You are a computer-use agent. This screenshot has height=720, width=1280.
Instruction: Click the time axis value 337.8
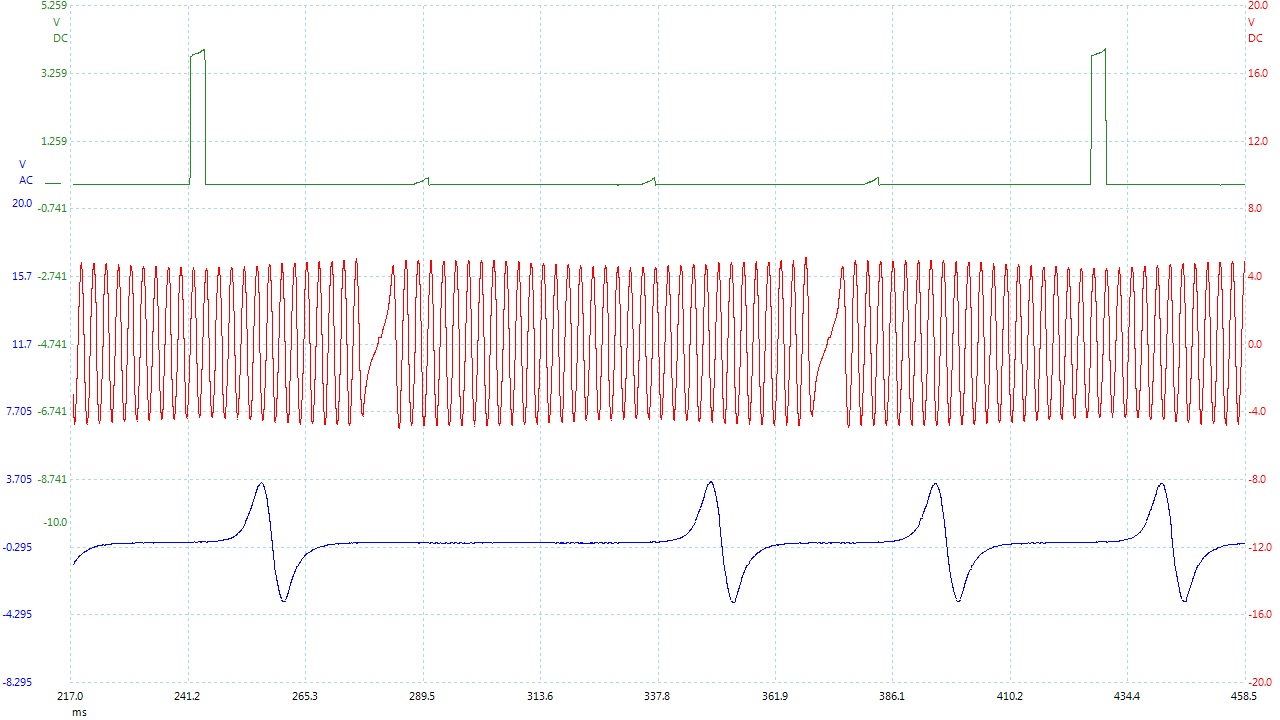click(x=658, y=697)
